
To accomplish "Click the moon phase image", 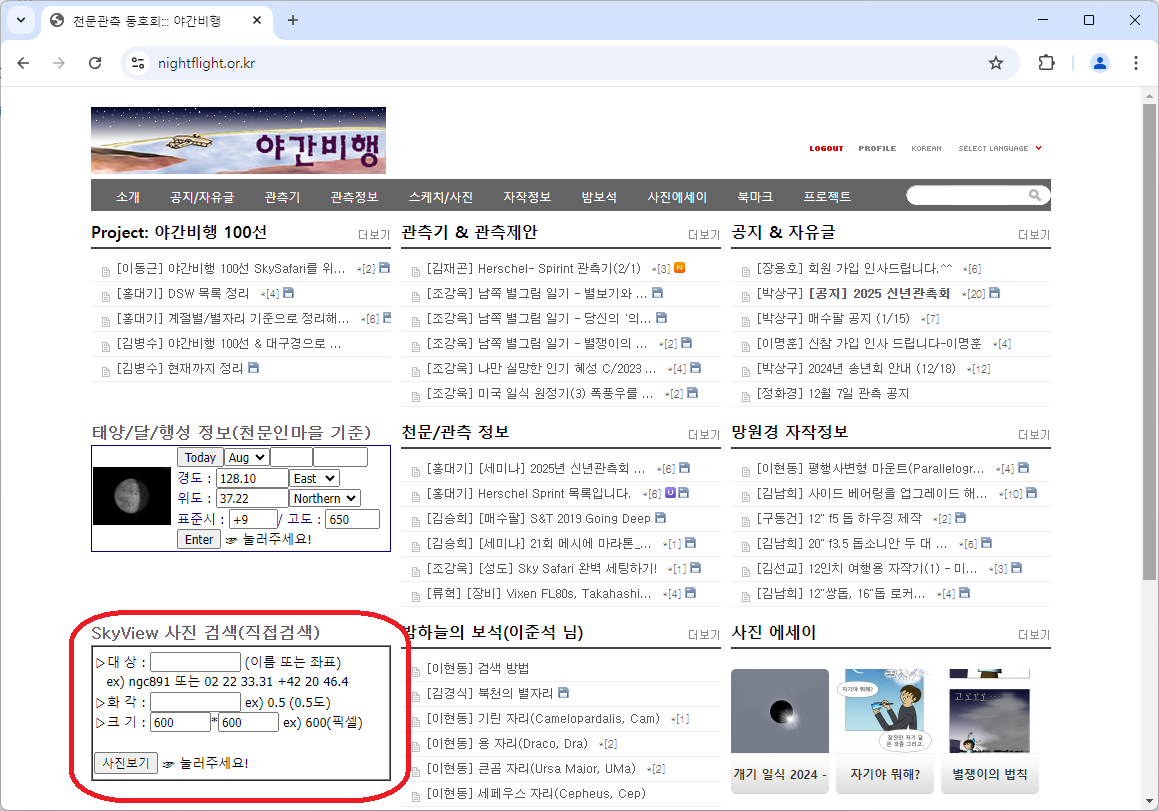I will 132,496.
